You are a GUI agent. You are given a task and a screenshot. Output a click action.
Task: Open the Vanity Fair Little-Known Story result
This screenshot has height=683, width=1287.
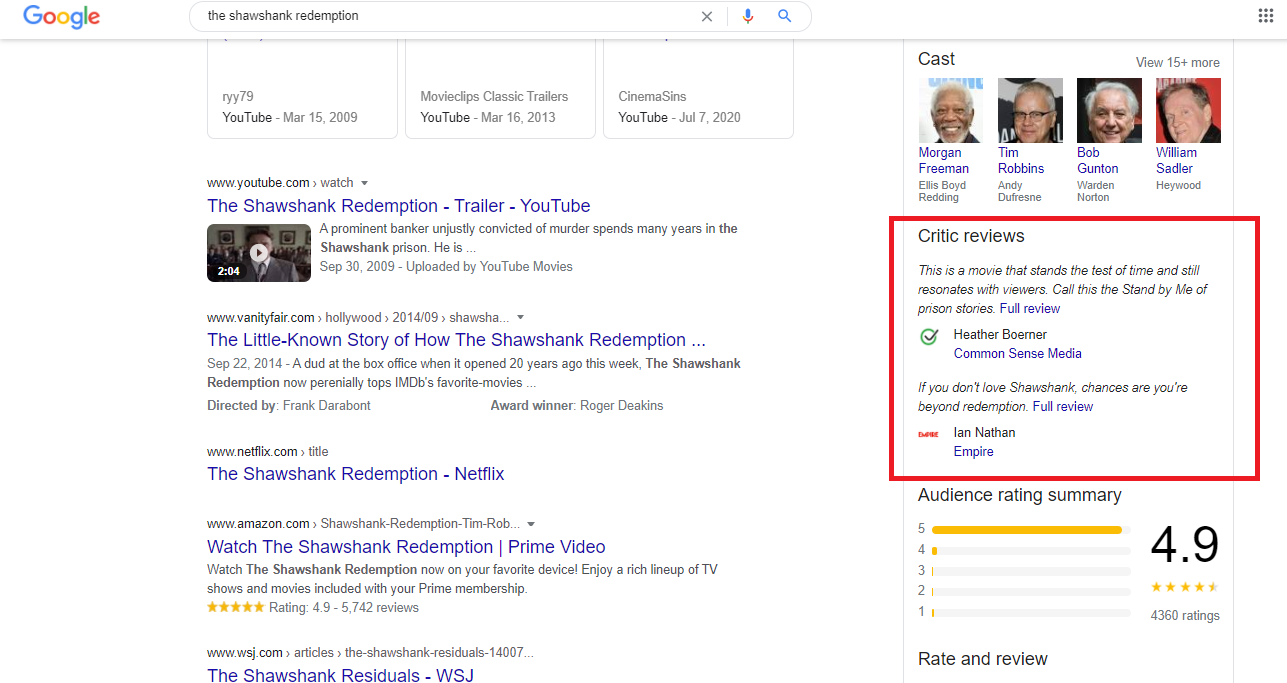point(456,340)
